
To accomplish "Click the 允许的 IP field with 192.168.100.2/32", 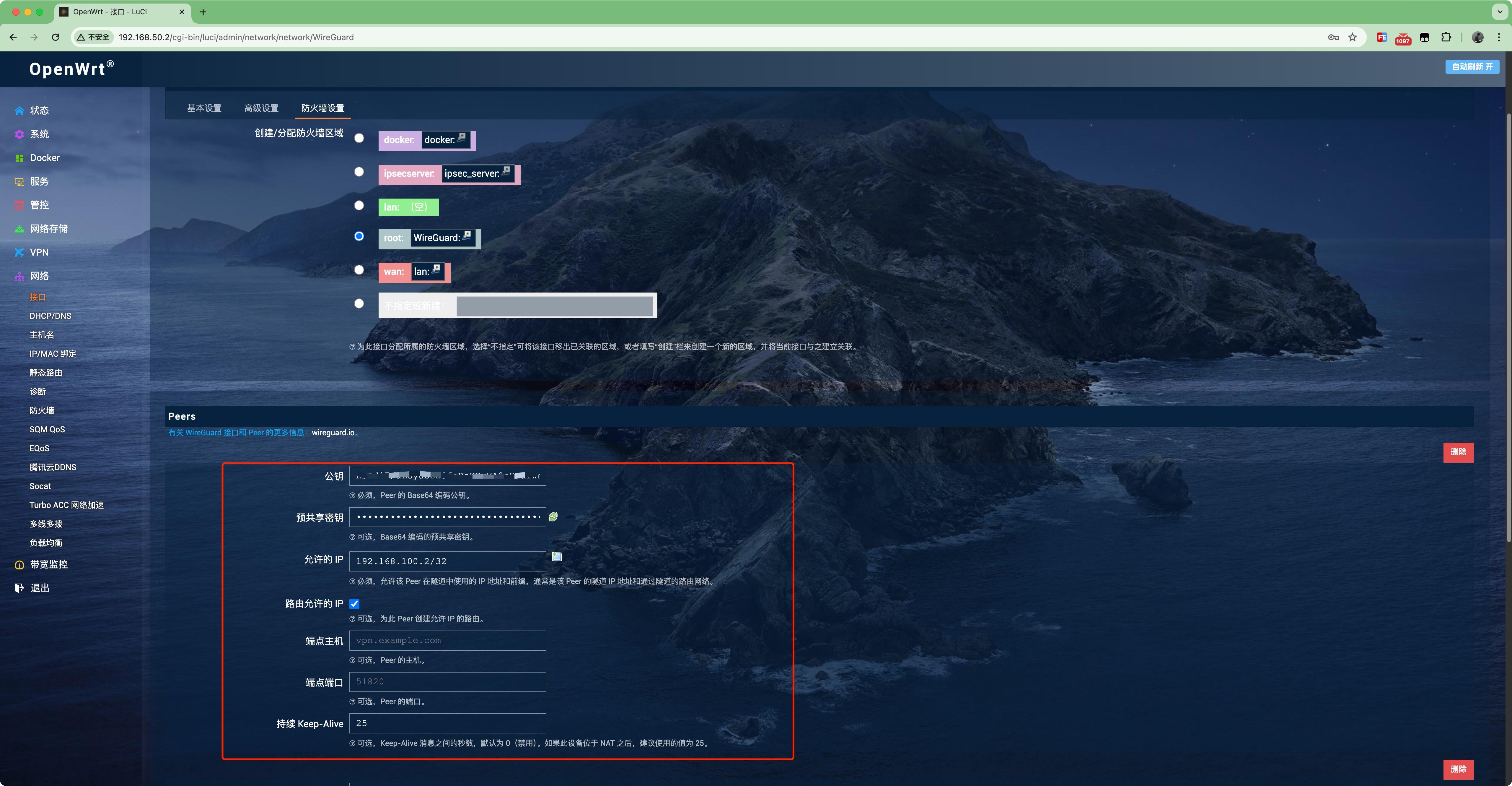I will (447, 561).
